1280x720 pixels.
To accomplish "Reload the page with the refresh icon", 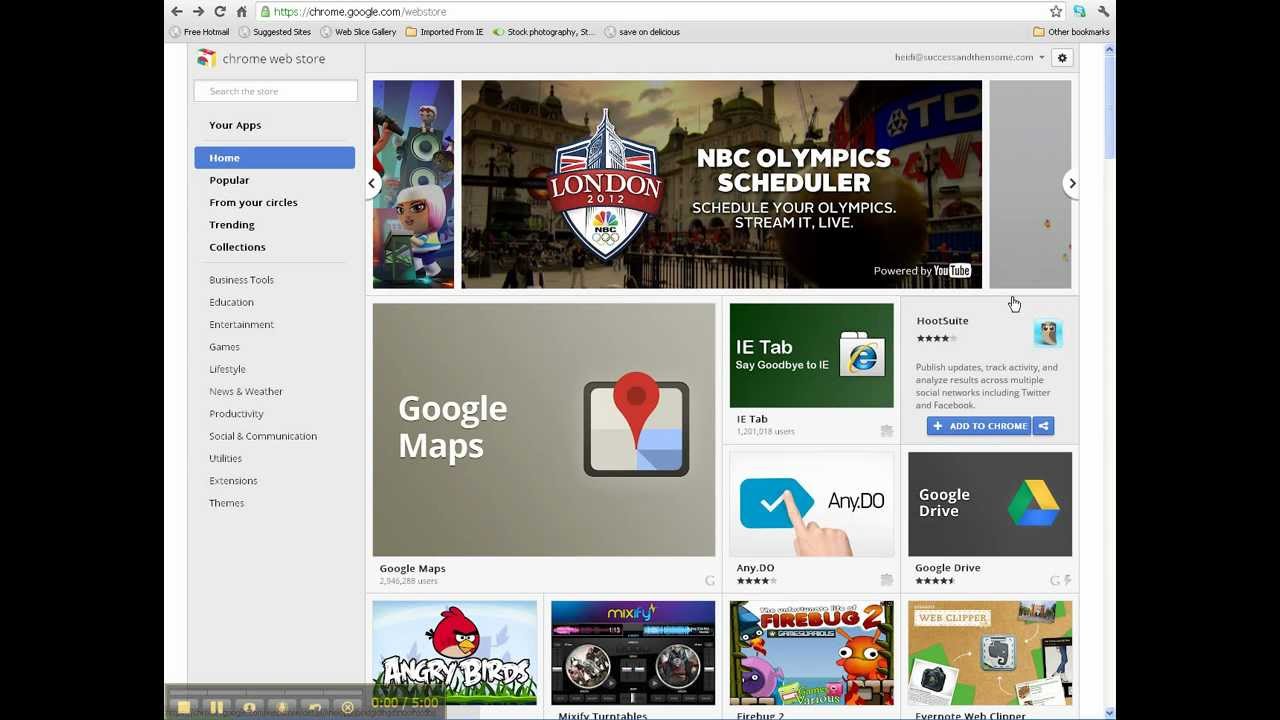I will (219, 11).
